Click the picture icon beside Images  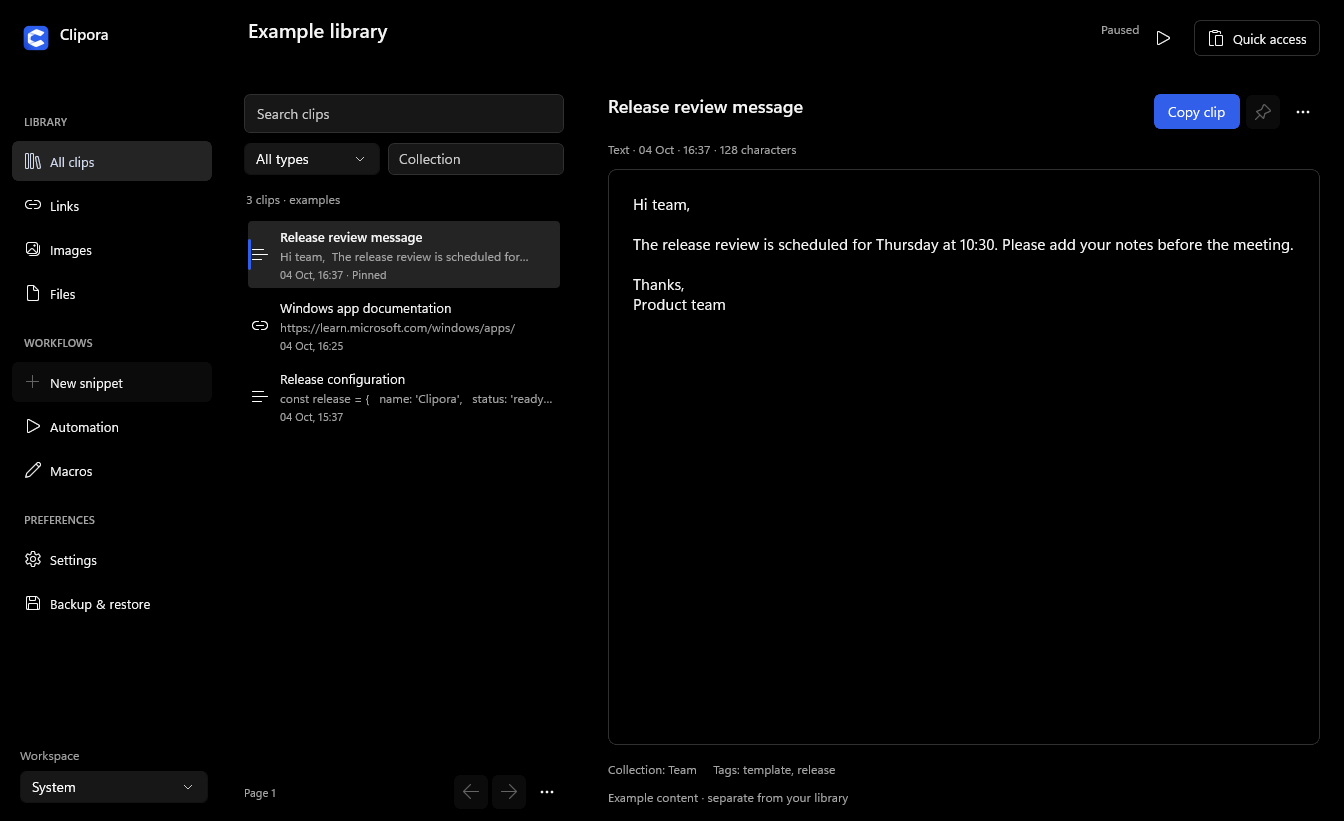[33, 250]
